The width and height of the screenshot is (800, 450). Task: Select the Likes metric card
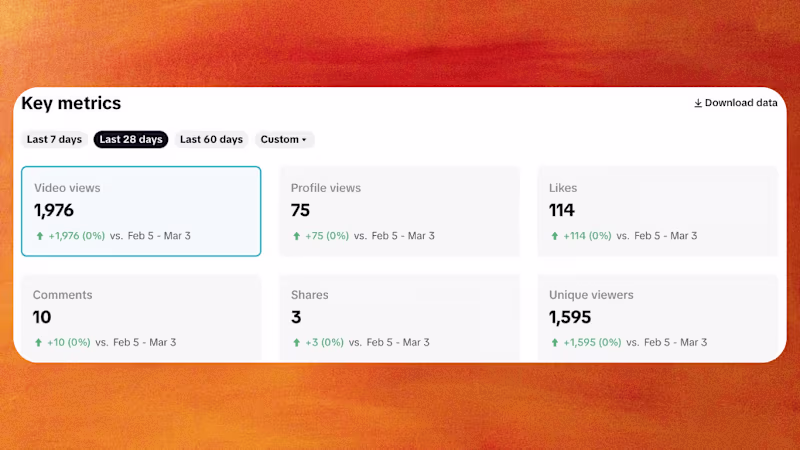coord(657,211)
